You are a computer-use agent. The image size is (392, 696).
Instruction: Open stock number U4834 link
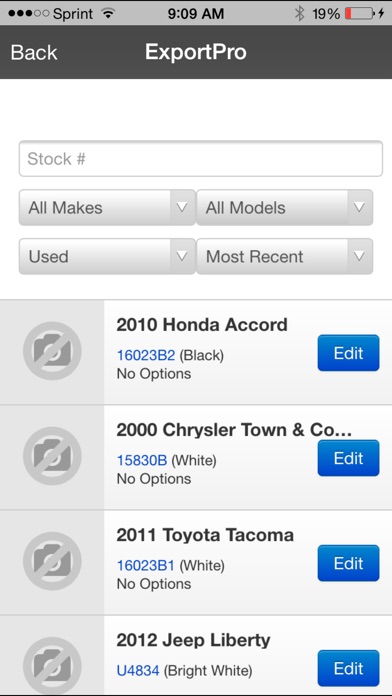pos(138,670)
